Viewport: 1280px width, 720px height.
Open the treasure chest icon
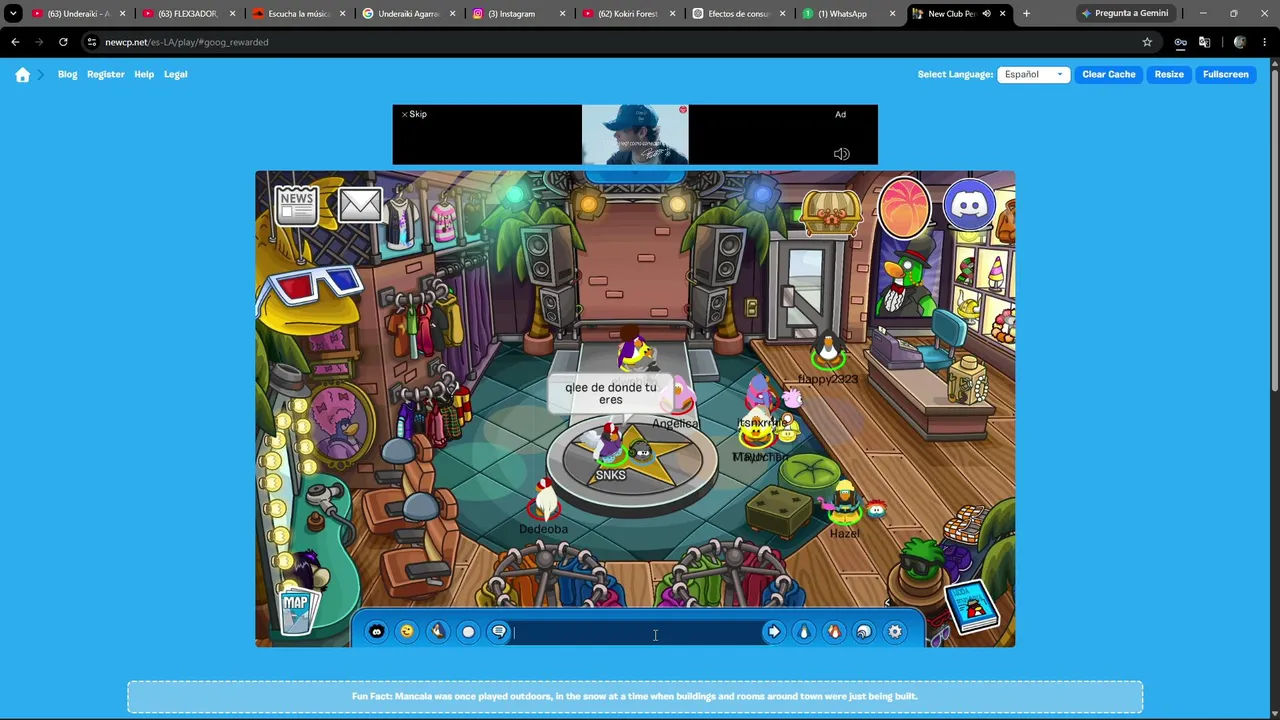[832, 212]
